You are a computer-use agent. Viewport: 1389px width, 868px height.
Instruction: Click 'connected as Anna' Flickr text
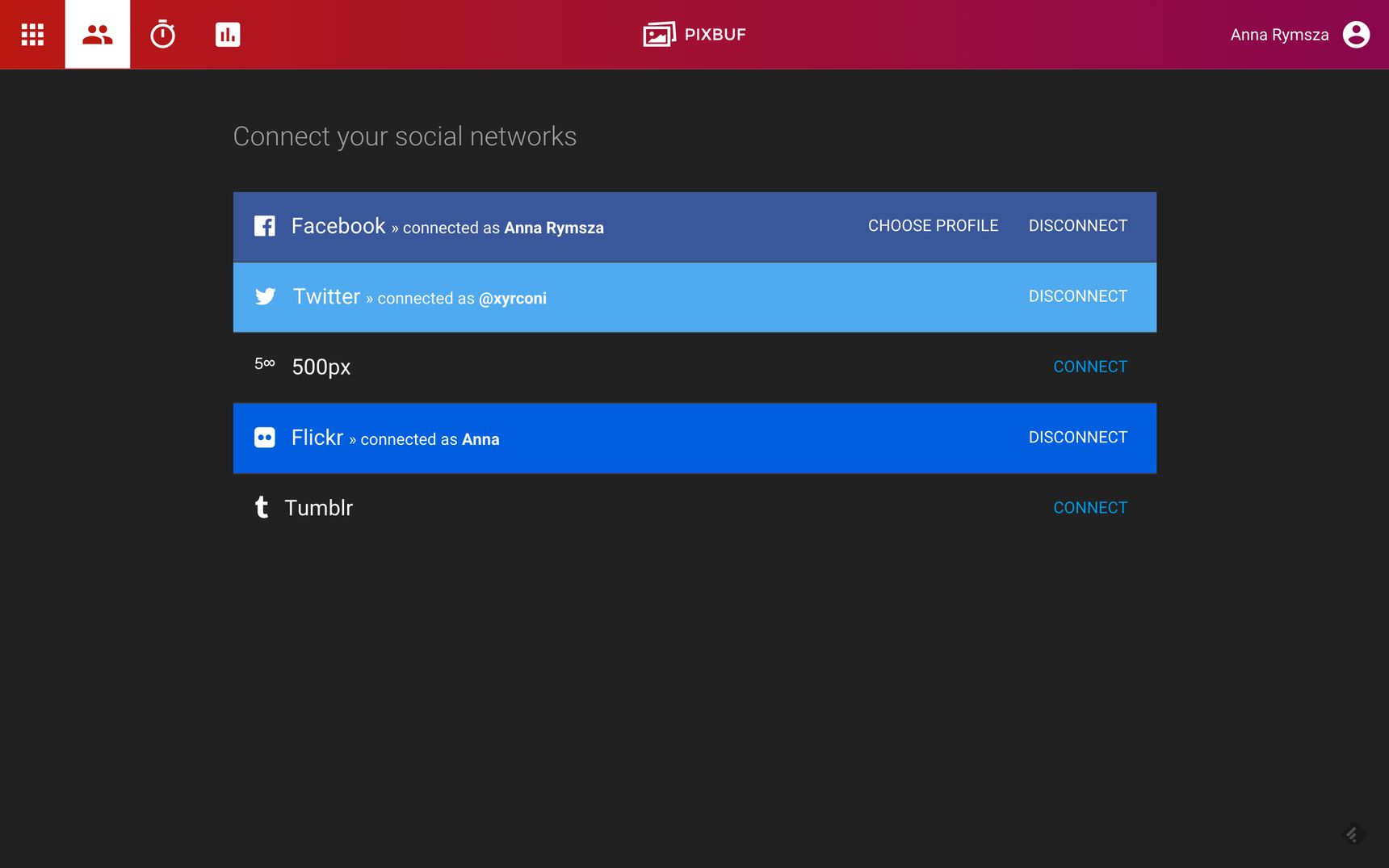(x=430, y=440)
